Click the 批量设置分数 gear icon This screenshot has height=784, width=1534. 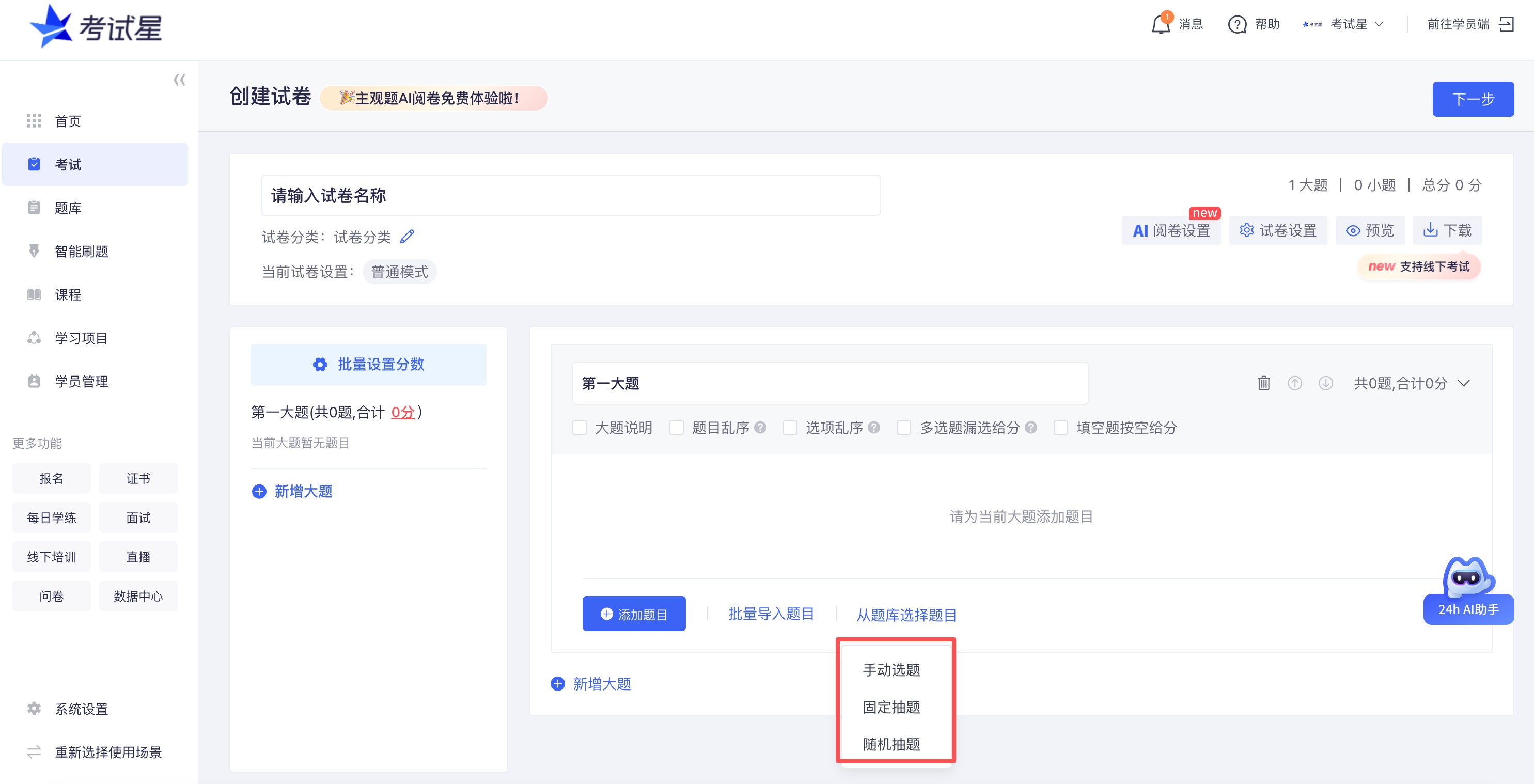(x=320, y=364)
